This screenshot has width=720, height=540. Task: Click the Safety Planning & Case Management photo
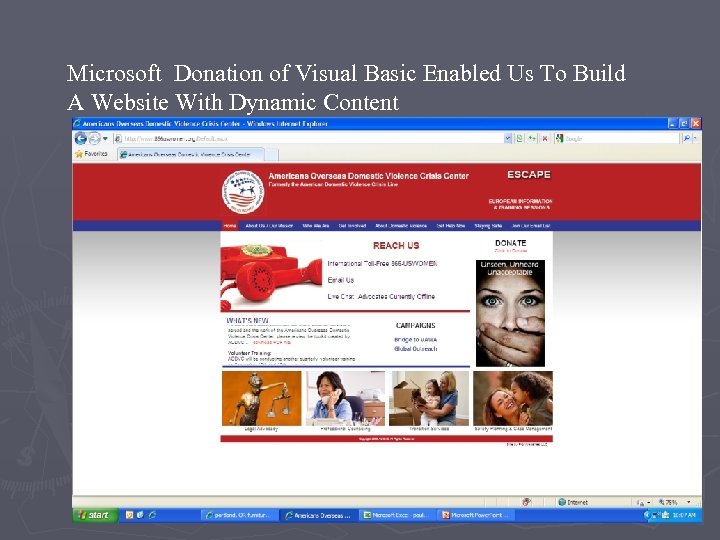click(513, 398)
